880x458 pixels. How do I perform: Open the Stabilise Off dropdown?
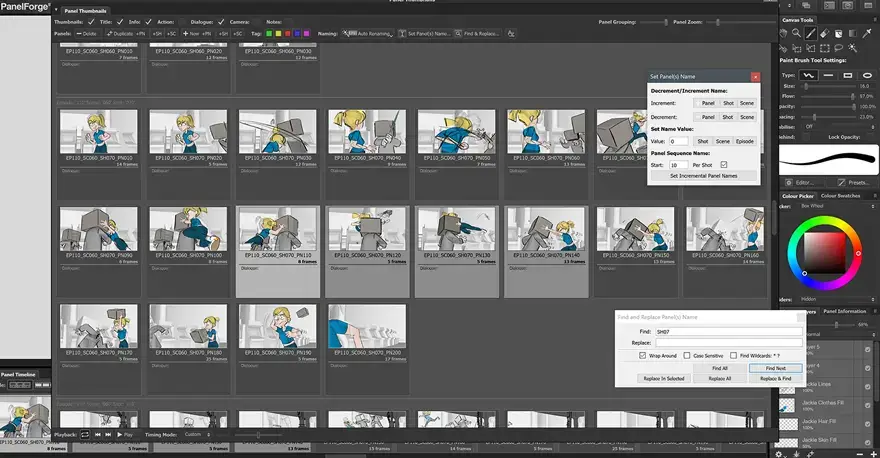[839, 127]
